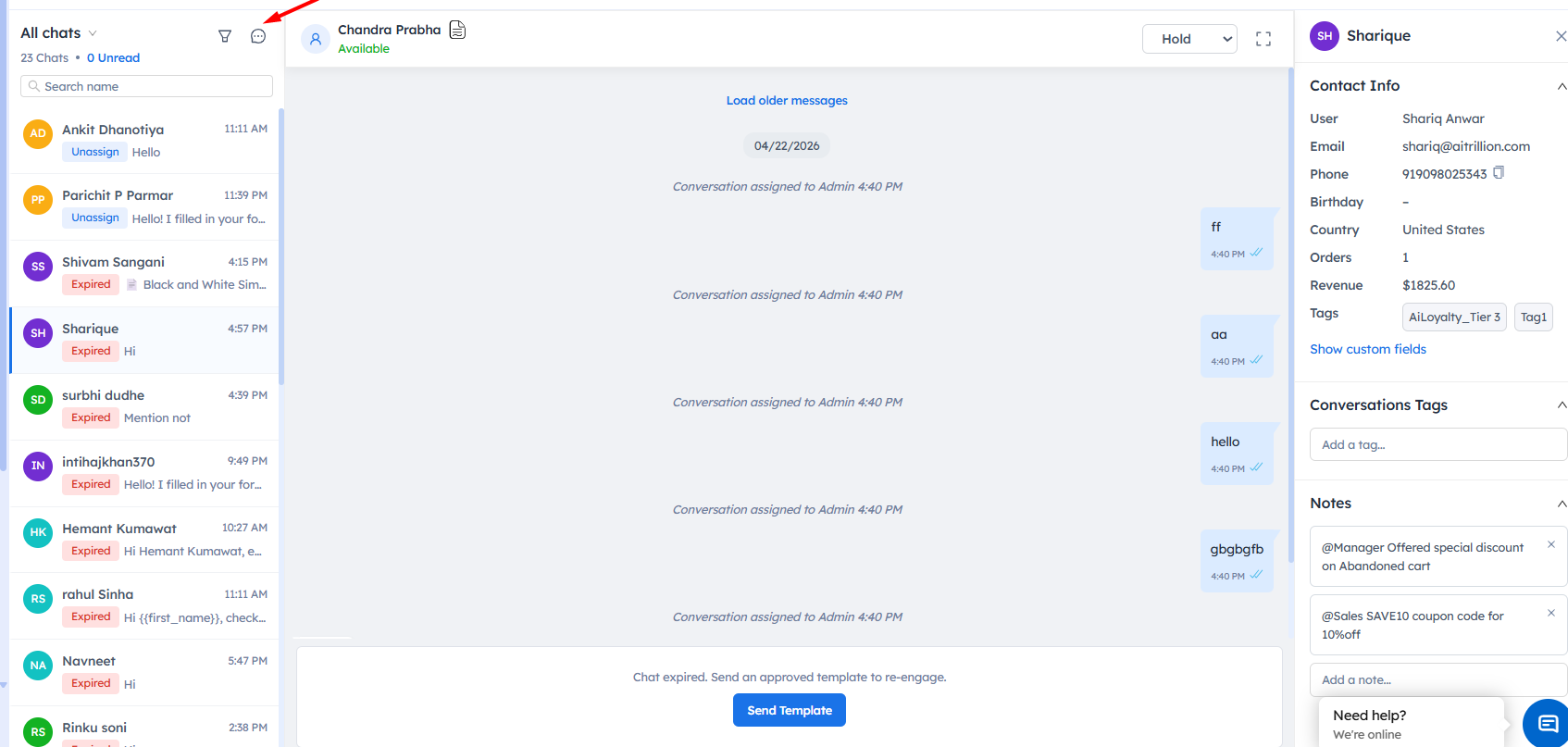Click Load older messages link
Image resolution: width=1568 pixels, height=747 pixels.
[x=787, y=101]
